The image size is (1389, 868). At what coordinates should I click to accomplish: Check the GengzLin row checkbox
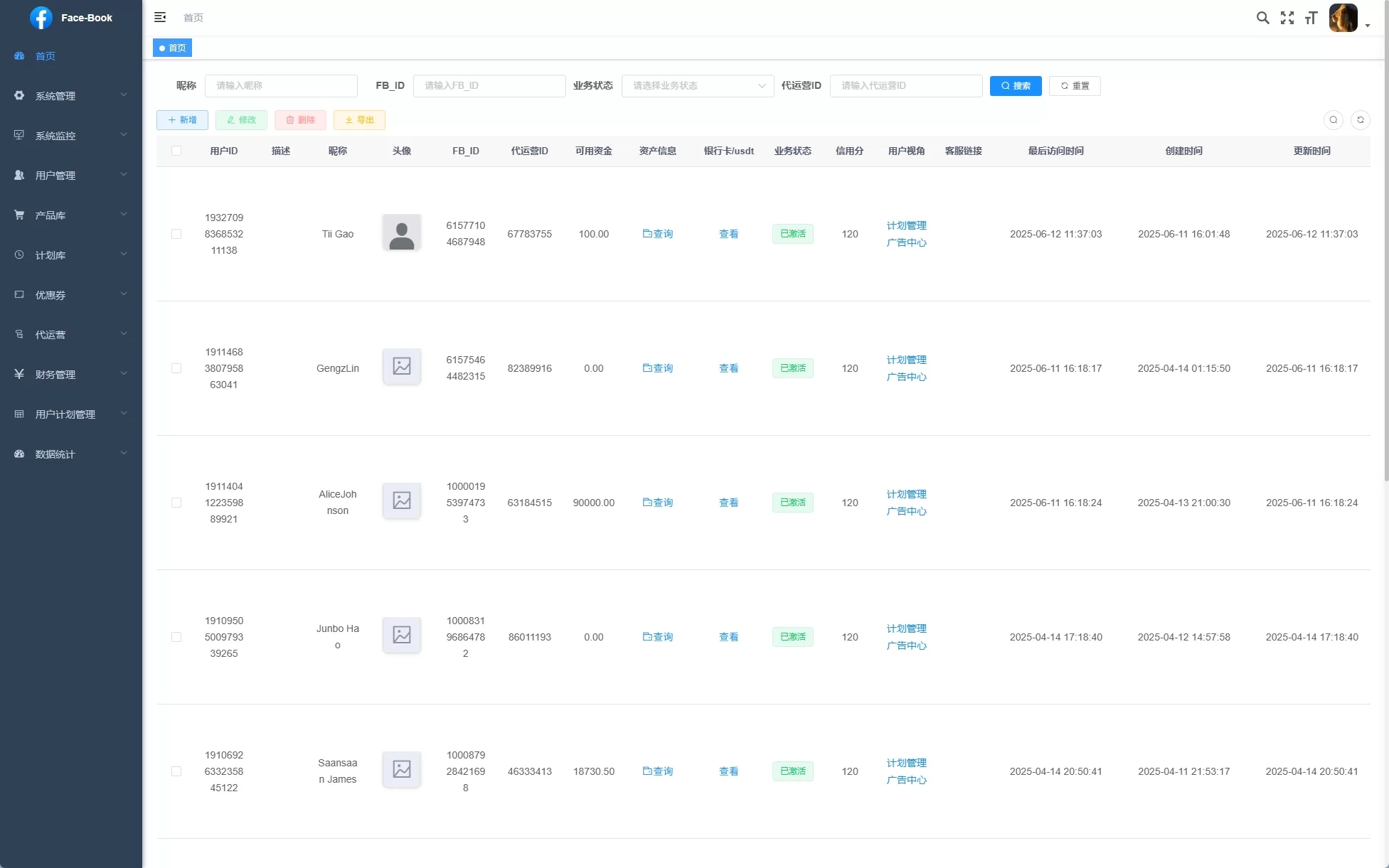point(176,368)
